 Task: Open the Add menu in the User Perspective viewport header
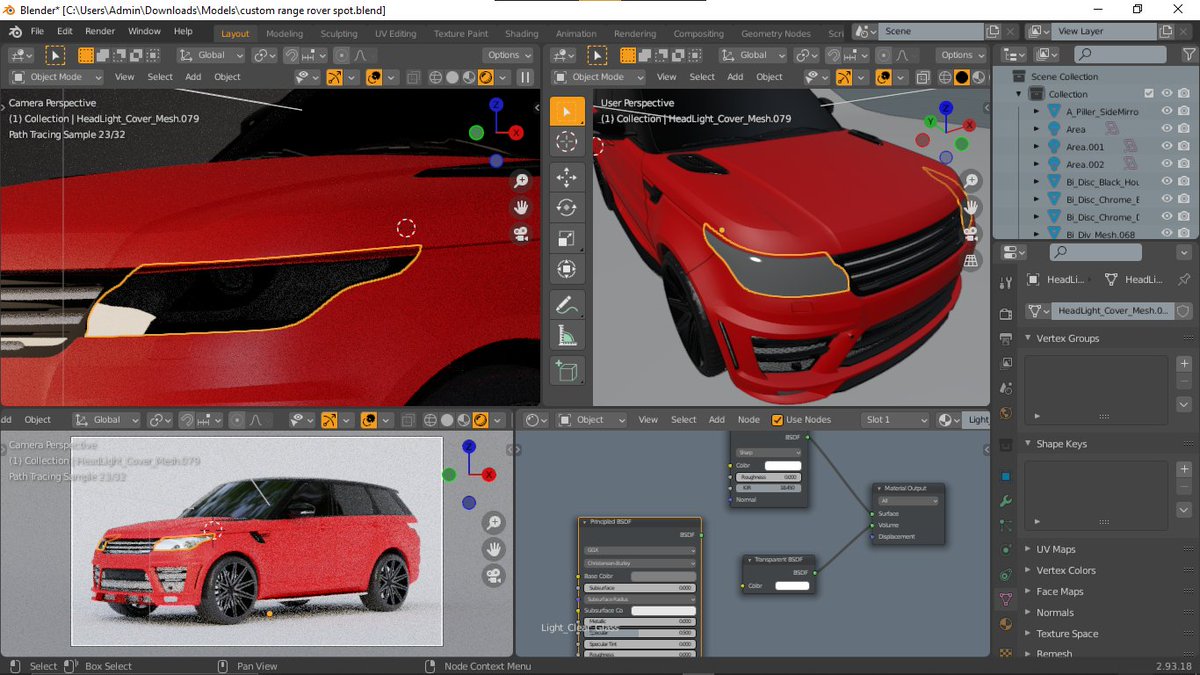pos(735,77)
